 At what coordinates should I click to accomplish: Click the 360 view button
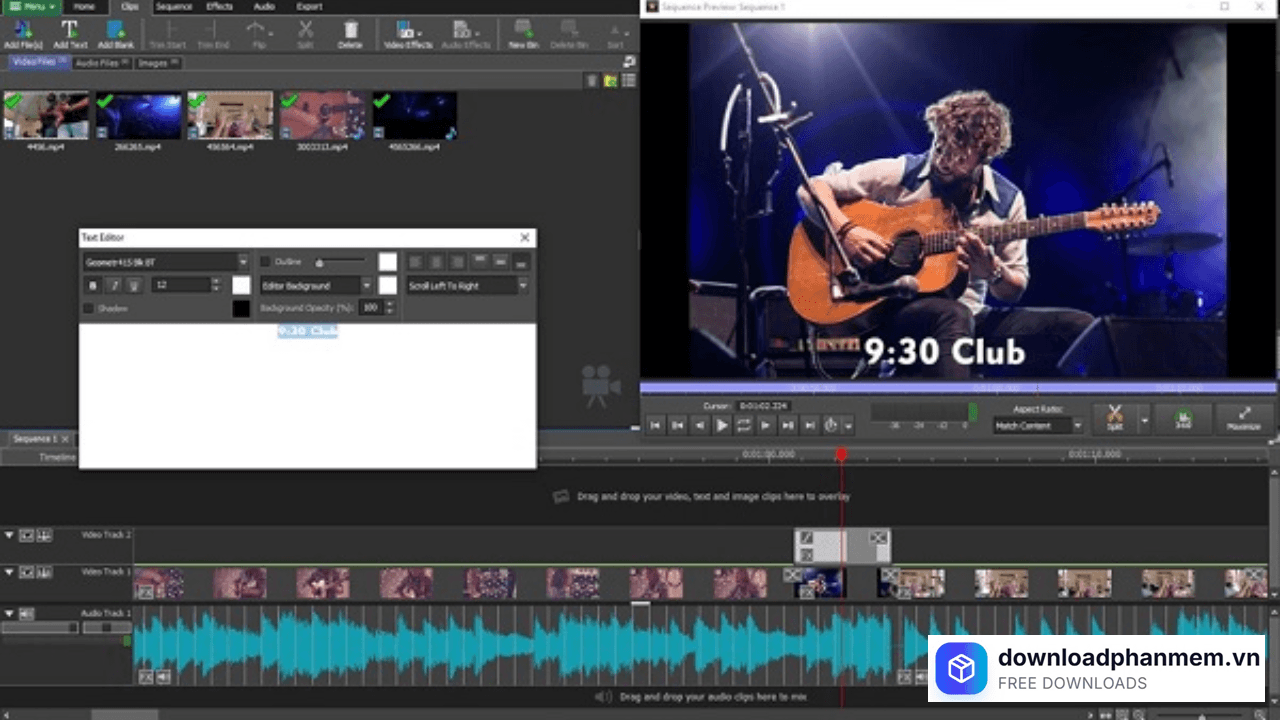coord(1184,418)
